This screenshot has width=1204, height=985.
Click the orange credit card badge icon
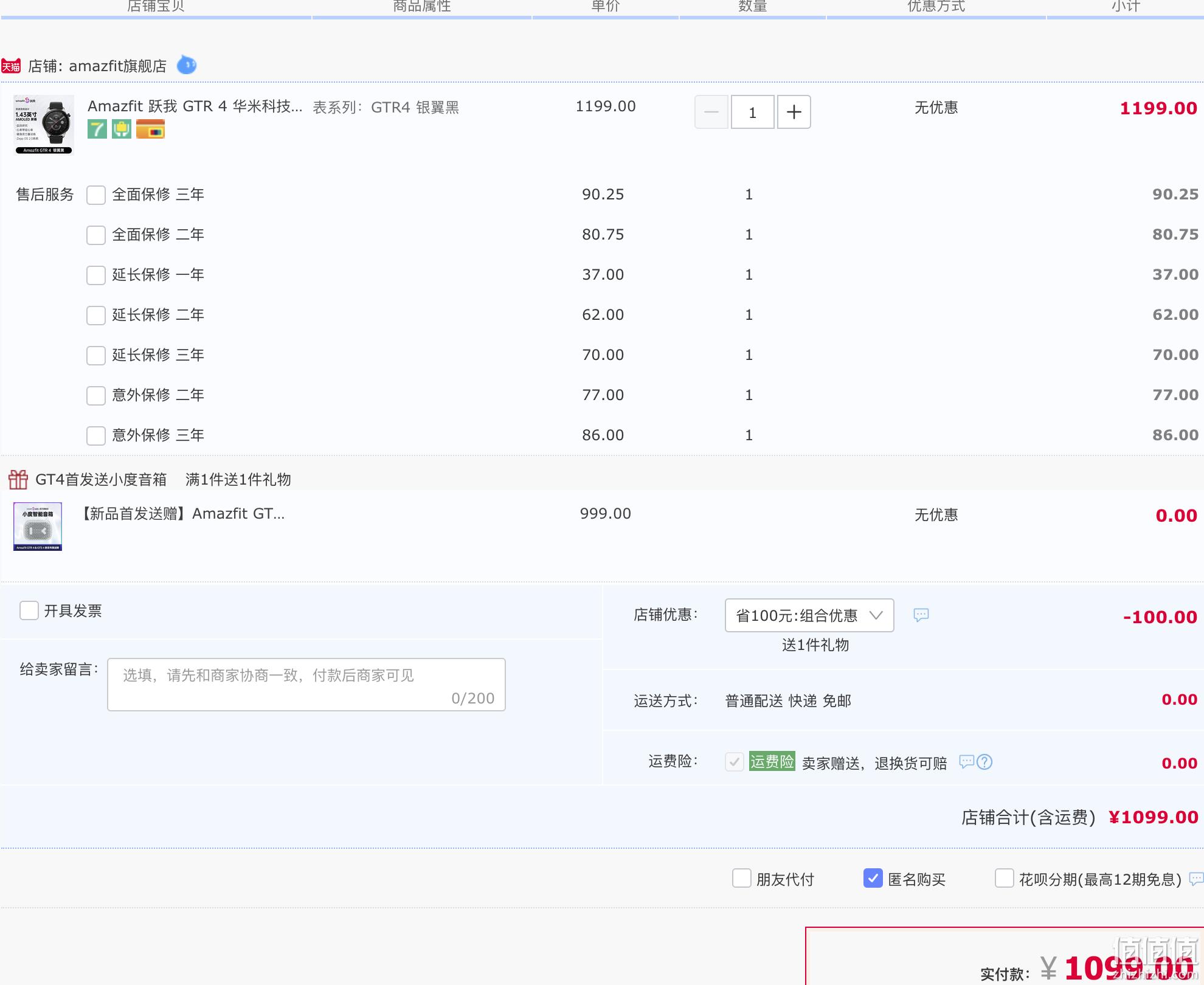tap(151, 129)
